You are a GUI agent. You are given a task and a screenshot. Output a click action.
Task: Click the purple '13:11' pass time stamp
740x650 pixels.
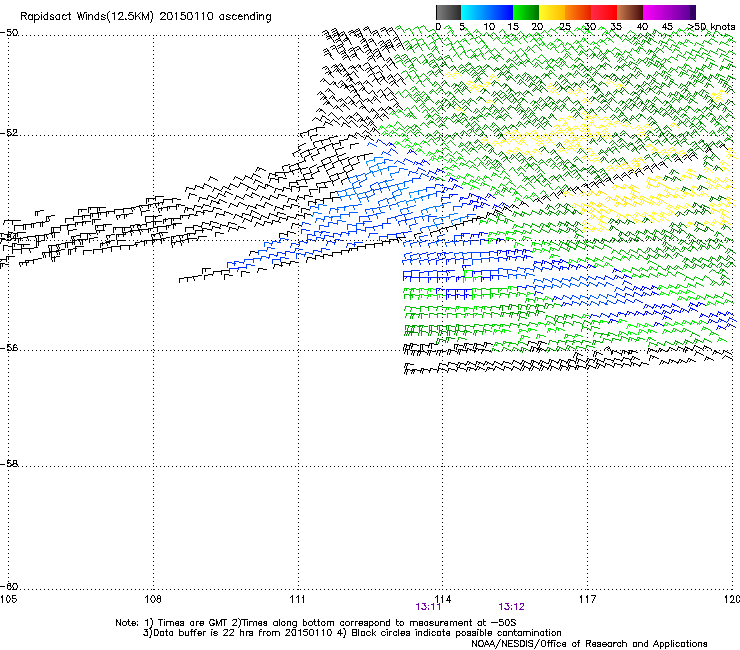click(x=428, y=607)
